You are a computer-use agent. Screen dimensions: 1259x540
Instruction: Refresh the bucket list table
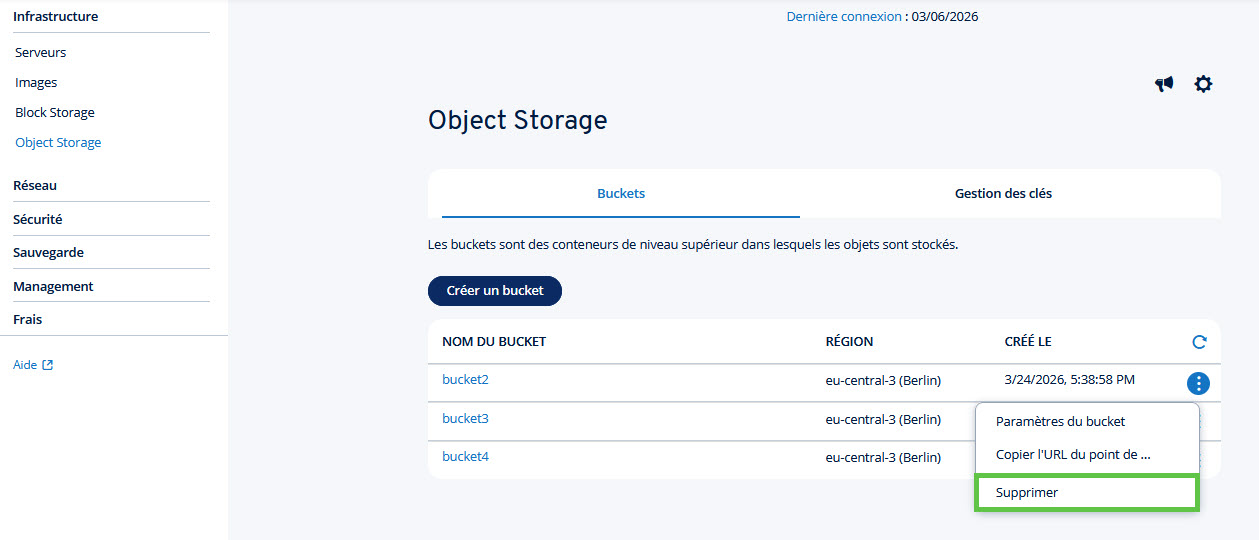[1199, 342]
